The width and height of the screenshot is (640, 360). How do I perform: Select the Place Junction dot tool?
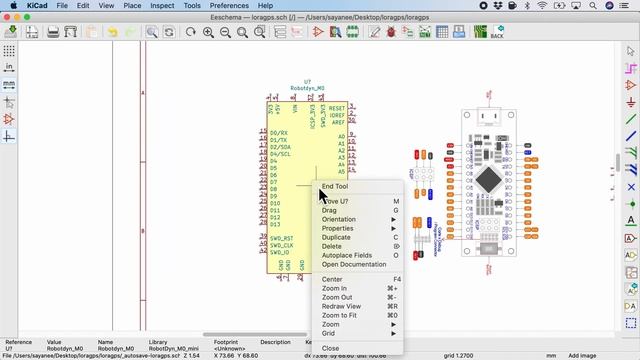point(631,204)
